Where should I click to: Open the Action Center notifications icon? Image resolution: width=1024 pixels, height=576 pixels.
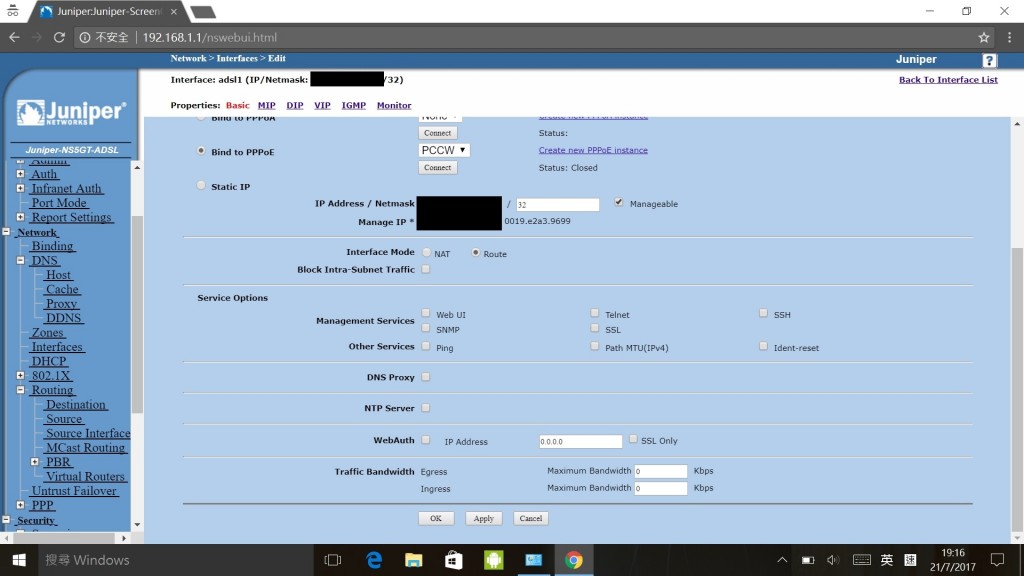click(997, 560)
